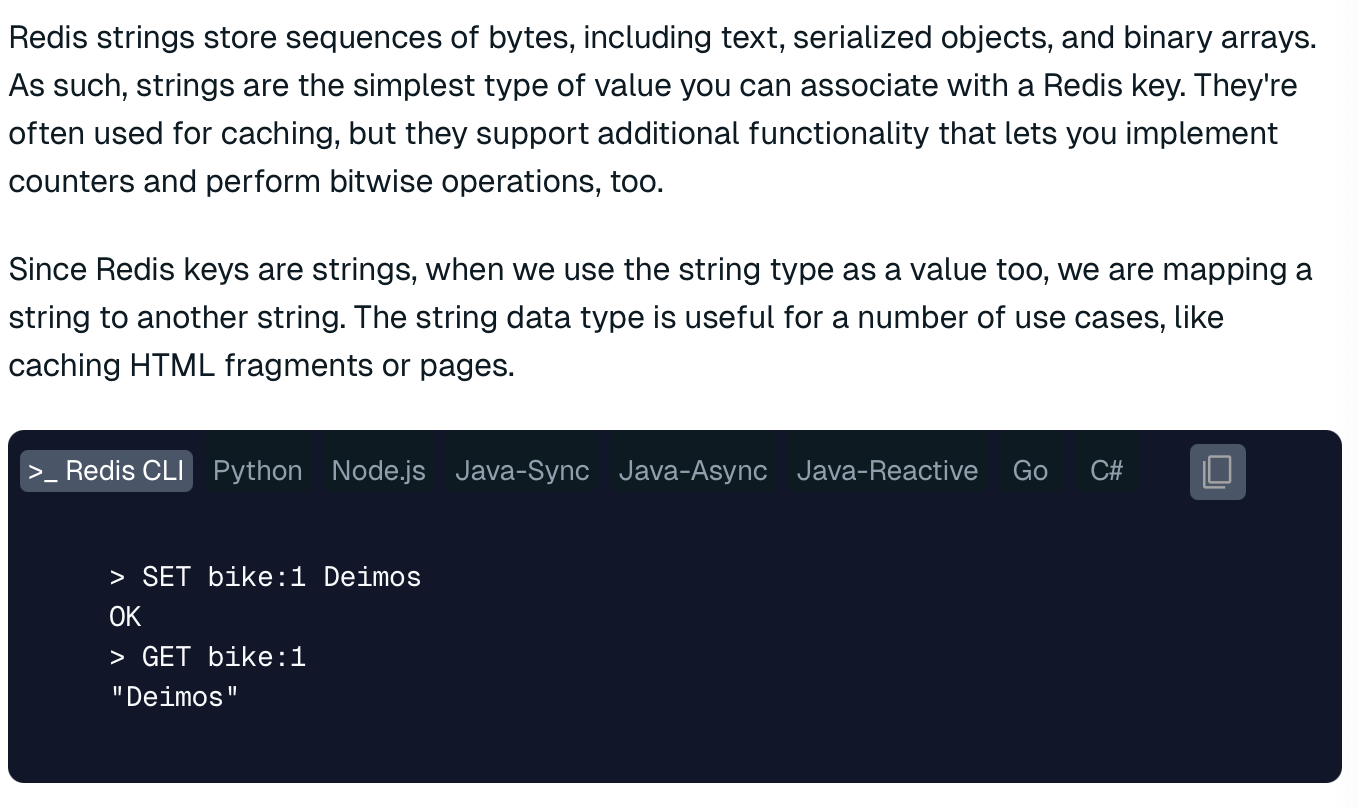The image size is (1358, 808).
Task: View the Java-Reactive code tab
Action: [887, 471]
